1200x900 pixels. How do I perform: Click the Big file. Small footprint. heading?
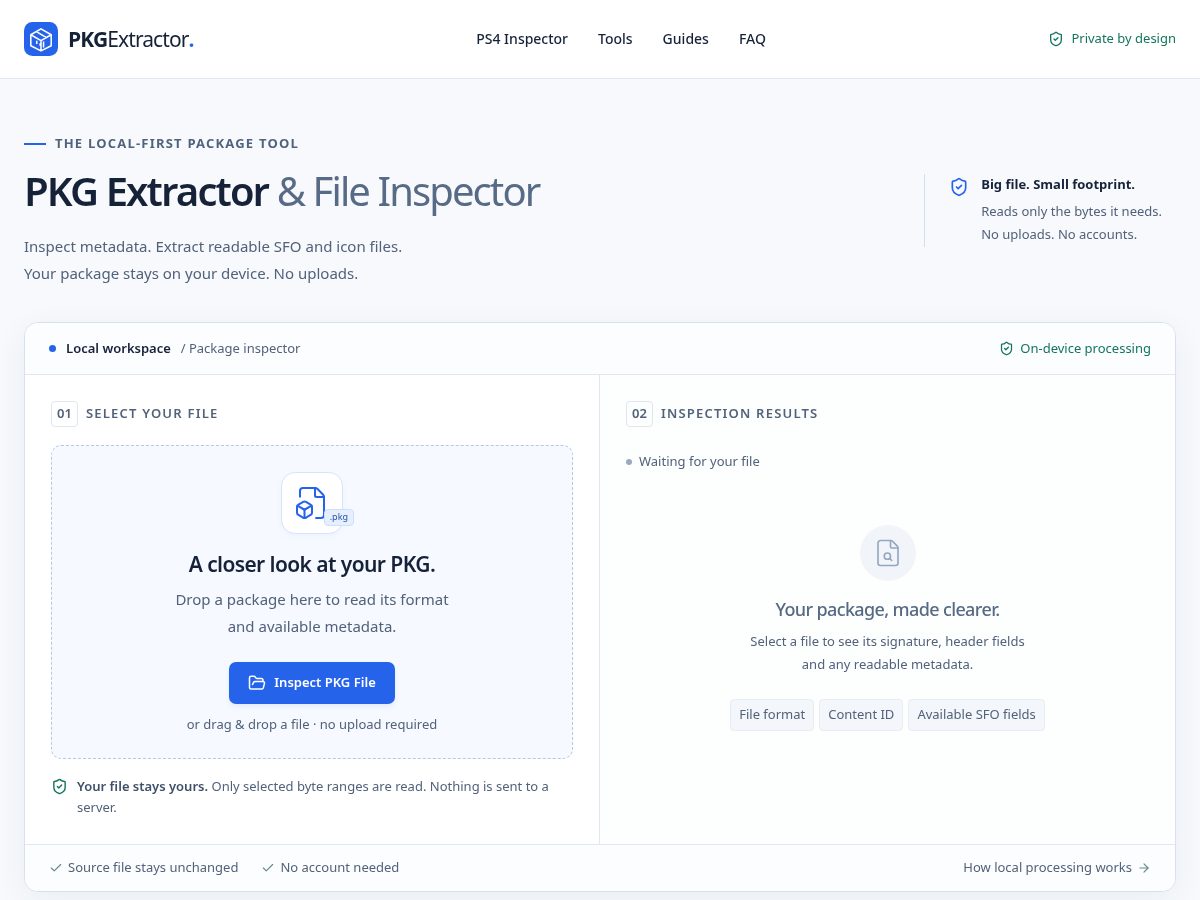tap(1058, 185)
